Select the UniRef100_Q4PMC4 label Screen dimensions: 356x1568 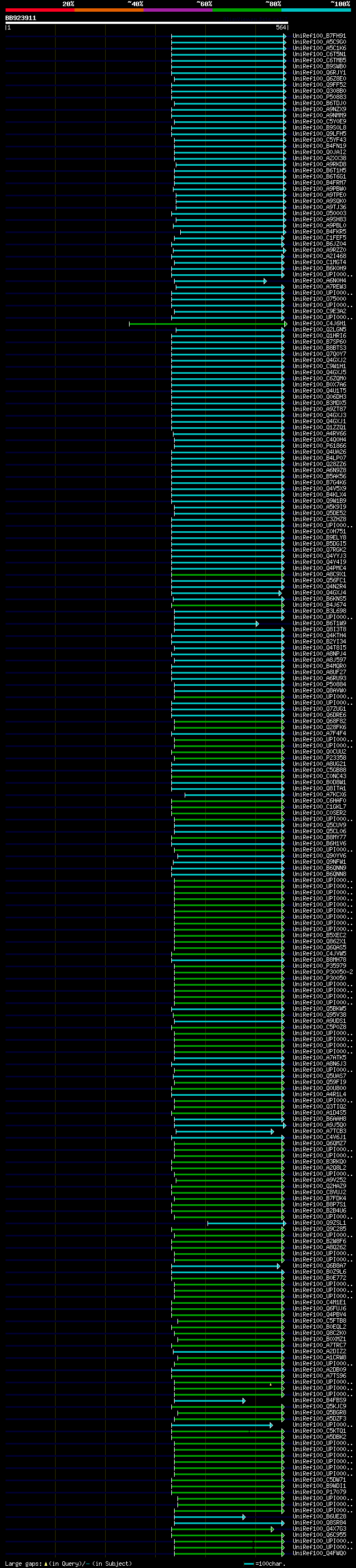pos(319,569)
